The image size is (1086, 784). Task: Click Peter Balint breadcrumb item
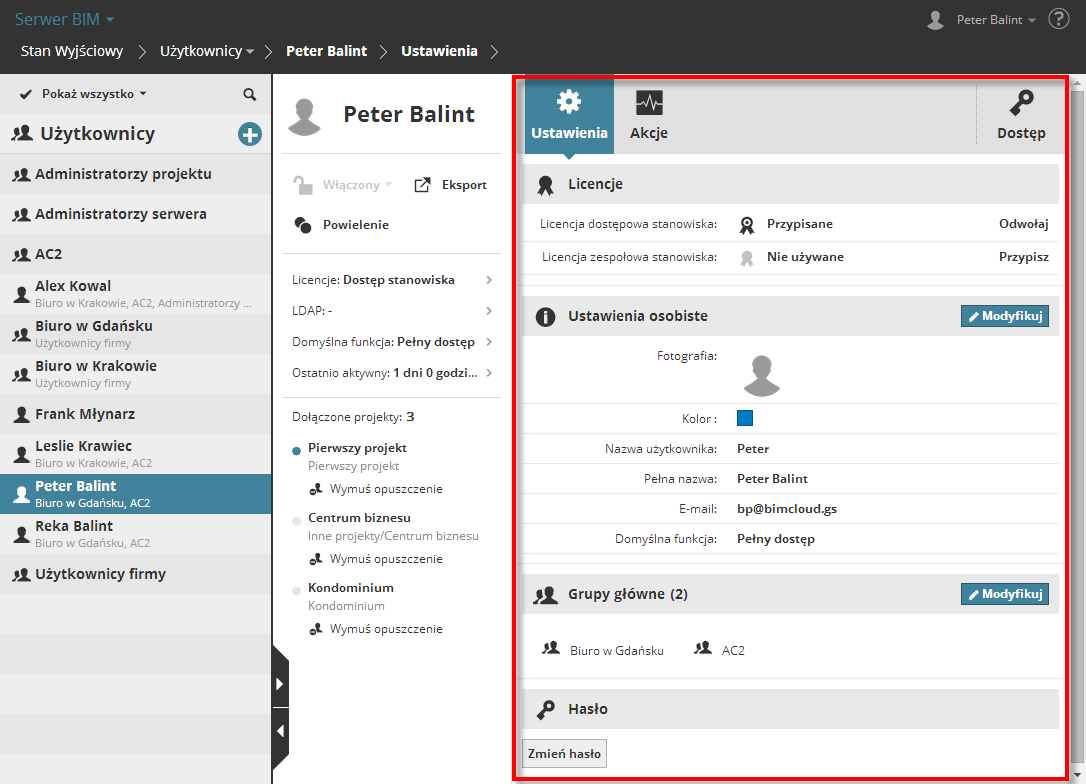click(x=326, y=51)
